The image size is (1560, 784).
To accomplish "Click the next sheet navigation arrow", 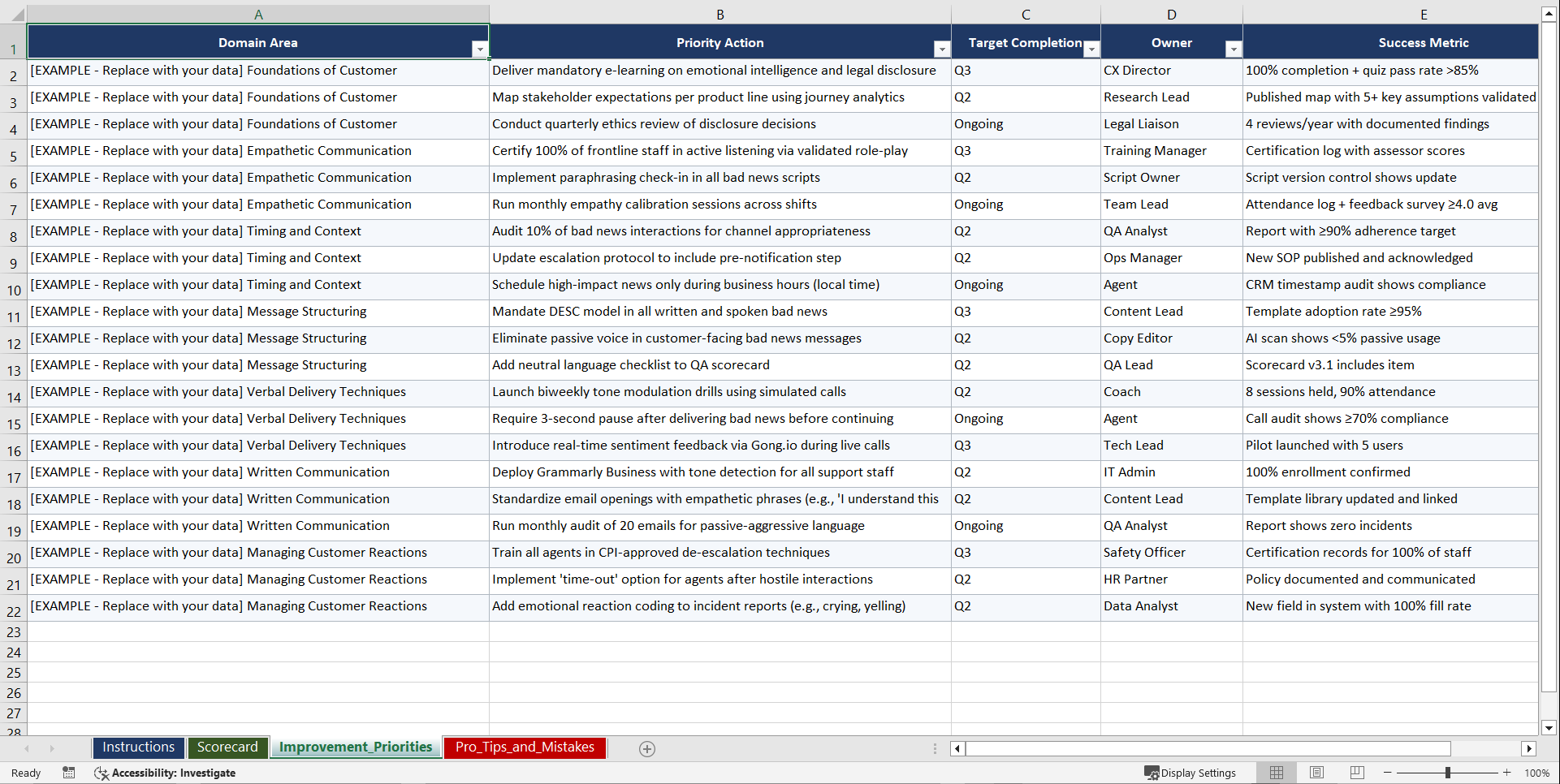I will [x=52, y=748].
